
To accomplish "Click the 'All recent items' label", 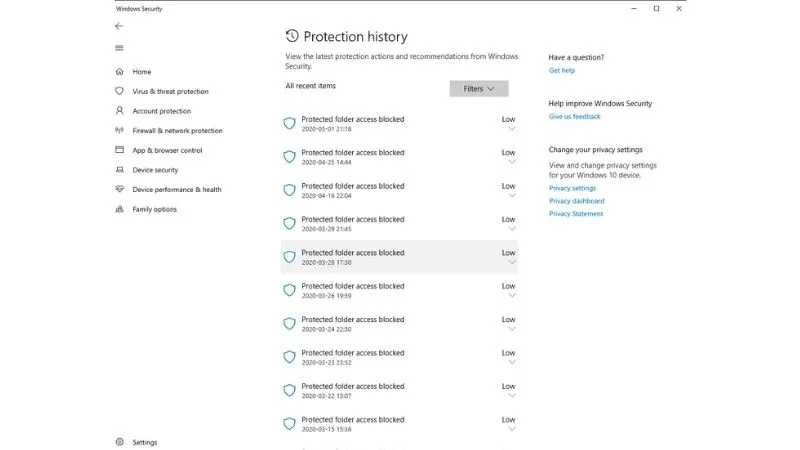I will coord(310,86).
